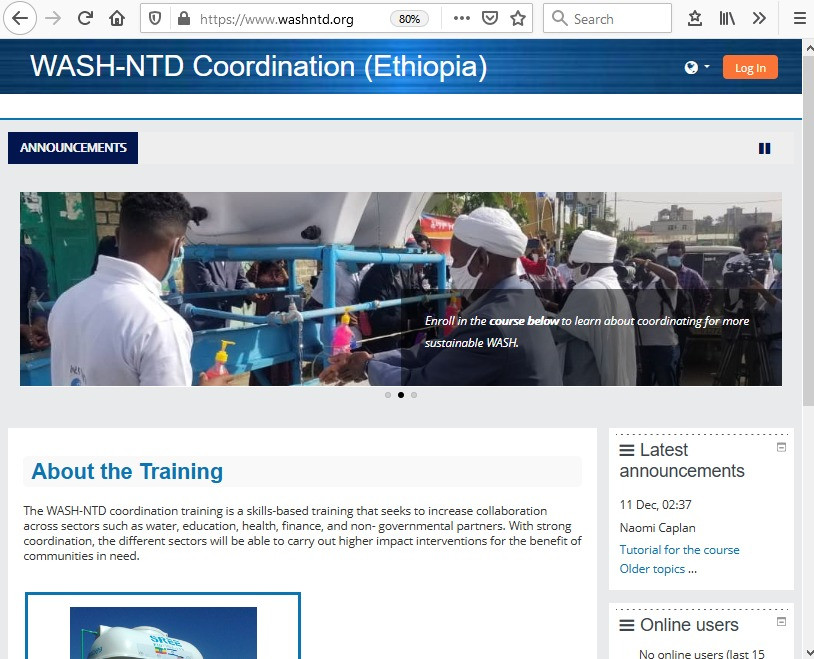Open the browser home page icon
The height and width of the screenshot is (659, 814).
click(117, 19)
